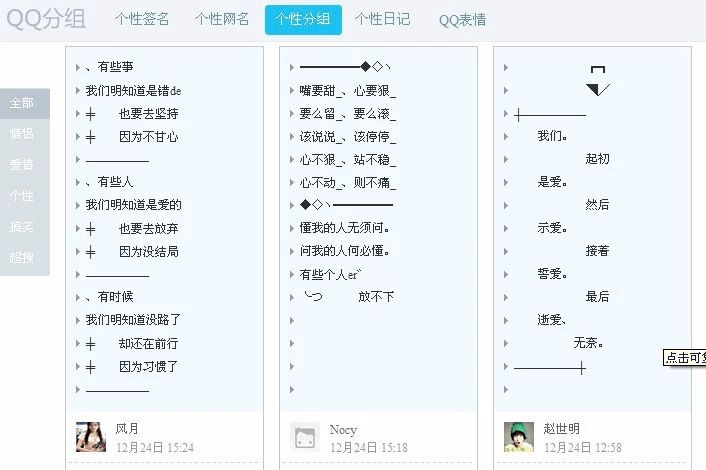The image size is (706, 470).
Task: Select the 搞笑 sidebar category
Action: (x=22, y=226)
